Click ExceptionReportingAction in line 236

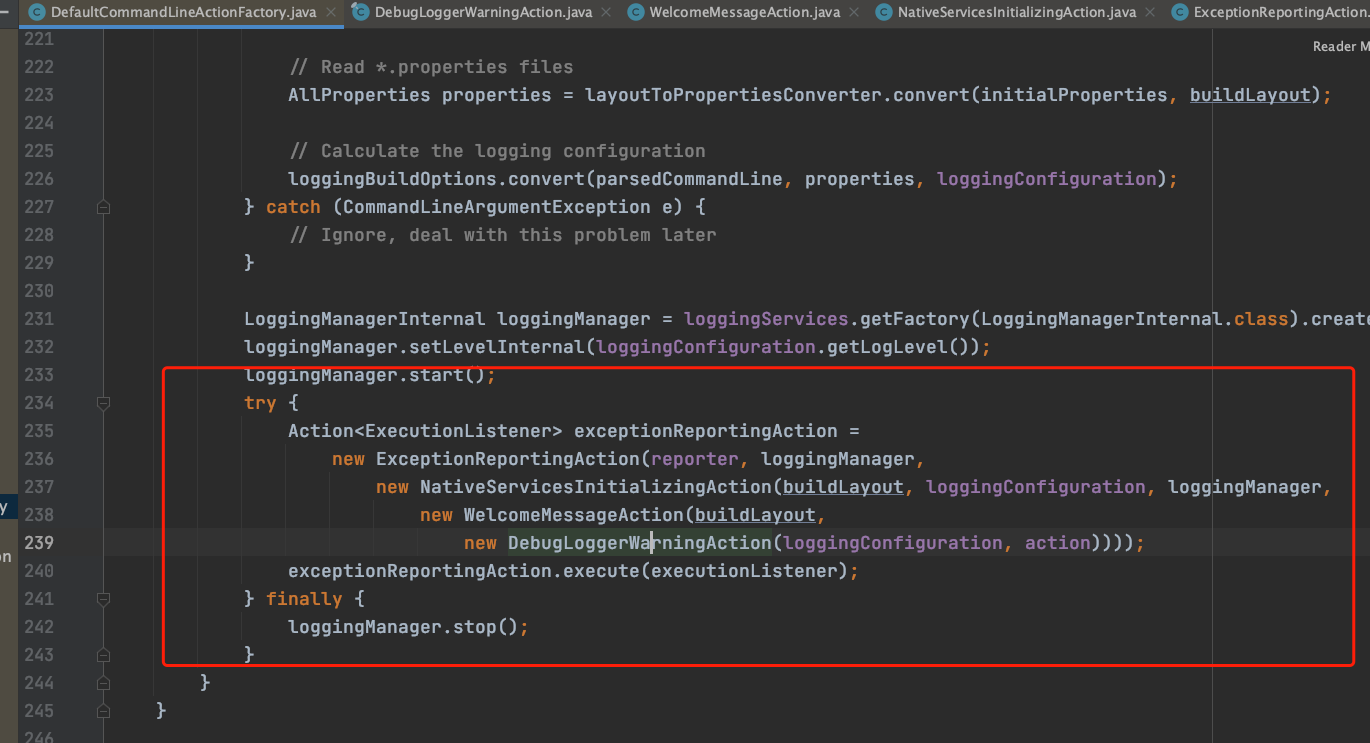click(508, 459)
